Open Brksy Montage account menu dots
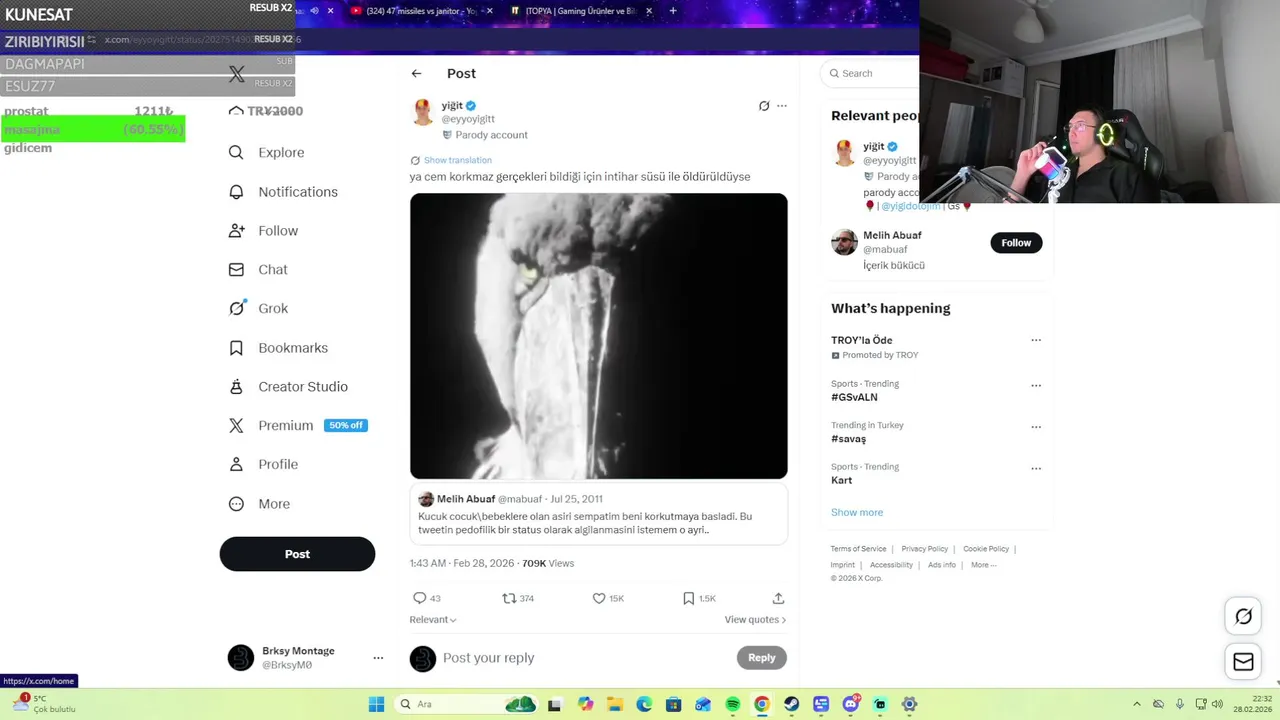This screenshot has height=720, width=1280. 378,658
